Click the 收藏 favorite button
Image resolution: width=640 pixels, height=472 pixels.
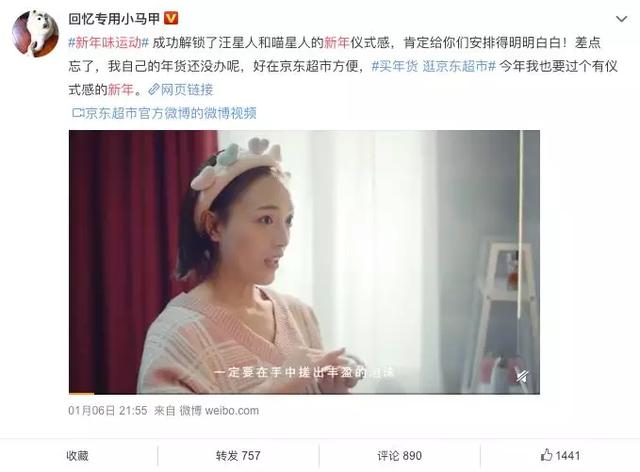click(78, 456)
